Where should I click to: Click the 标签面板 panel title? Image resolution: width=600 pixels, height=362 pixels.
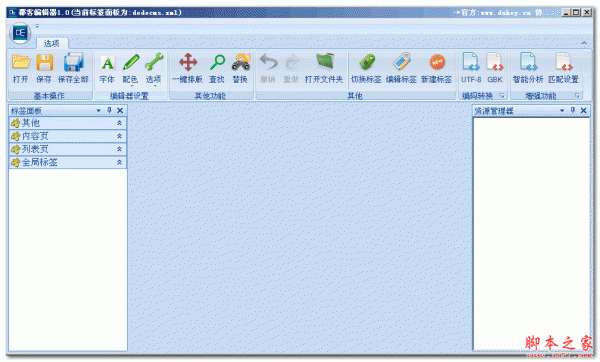[26, 111]
